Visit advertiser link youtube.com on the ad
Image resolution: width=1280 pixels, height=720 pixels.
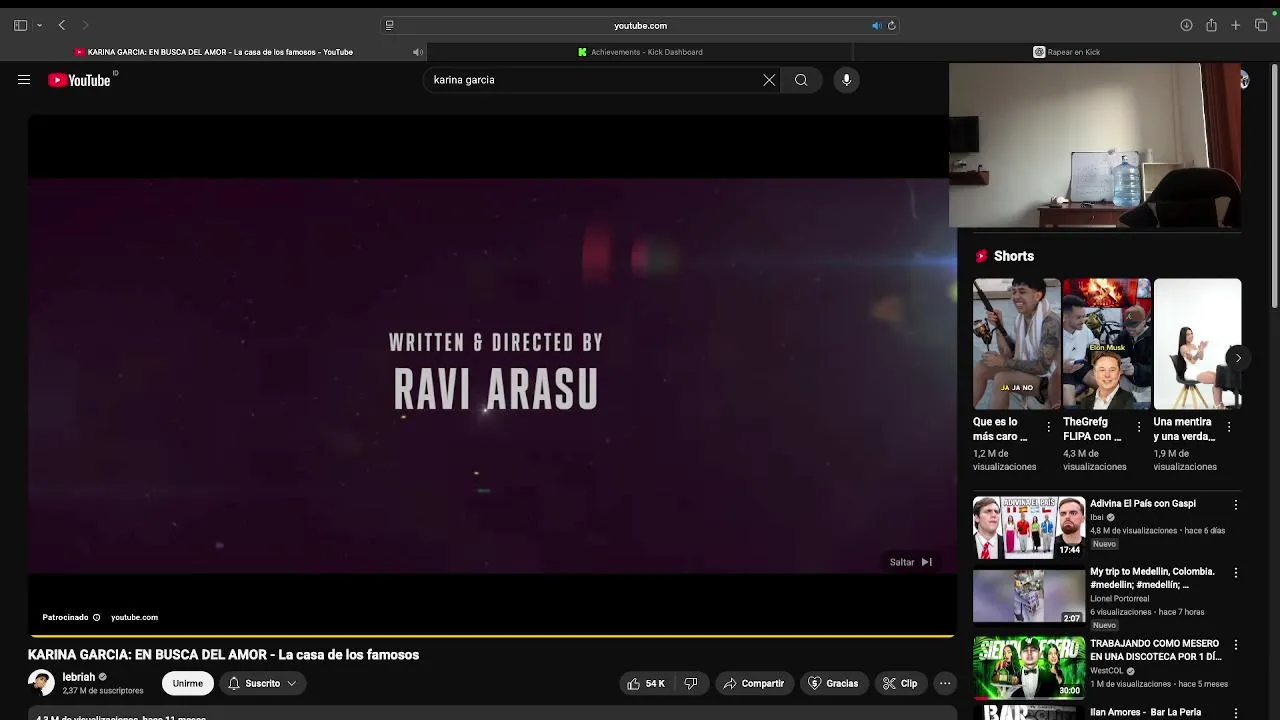coord(134,618)
